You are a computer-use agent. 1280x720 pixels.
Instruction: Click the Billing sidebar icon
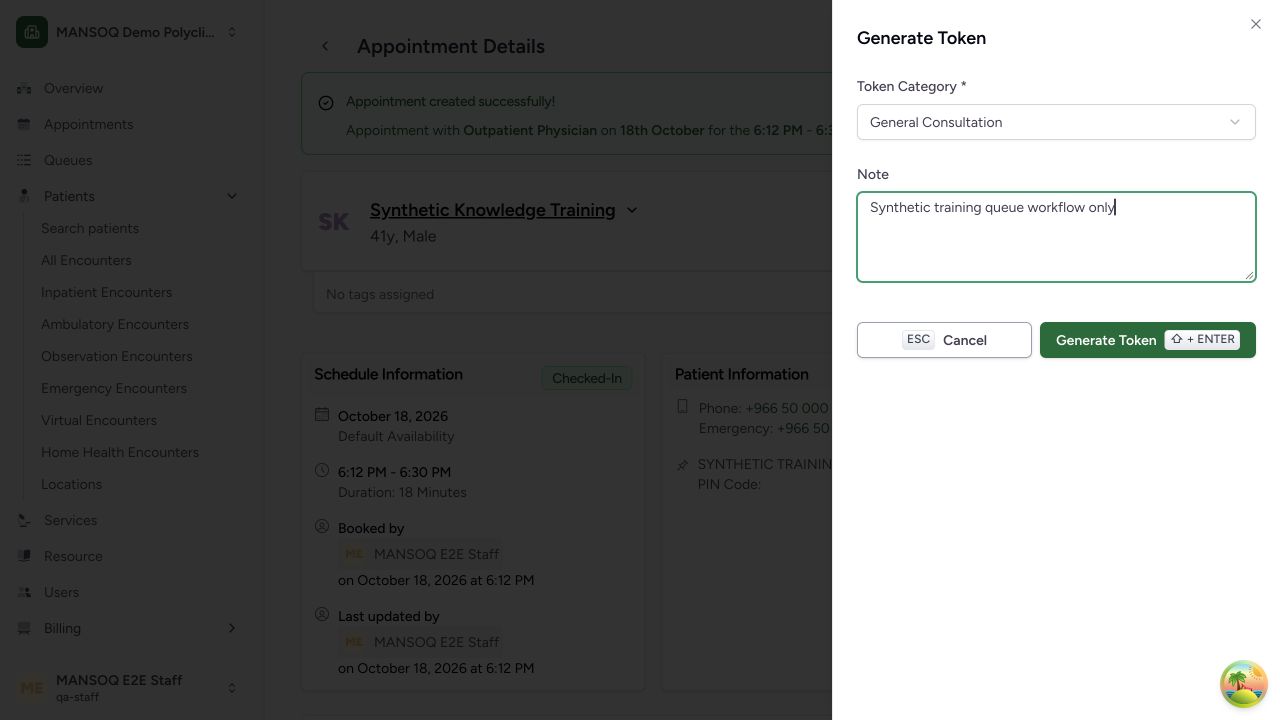coord(24,628)
